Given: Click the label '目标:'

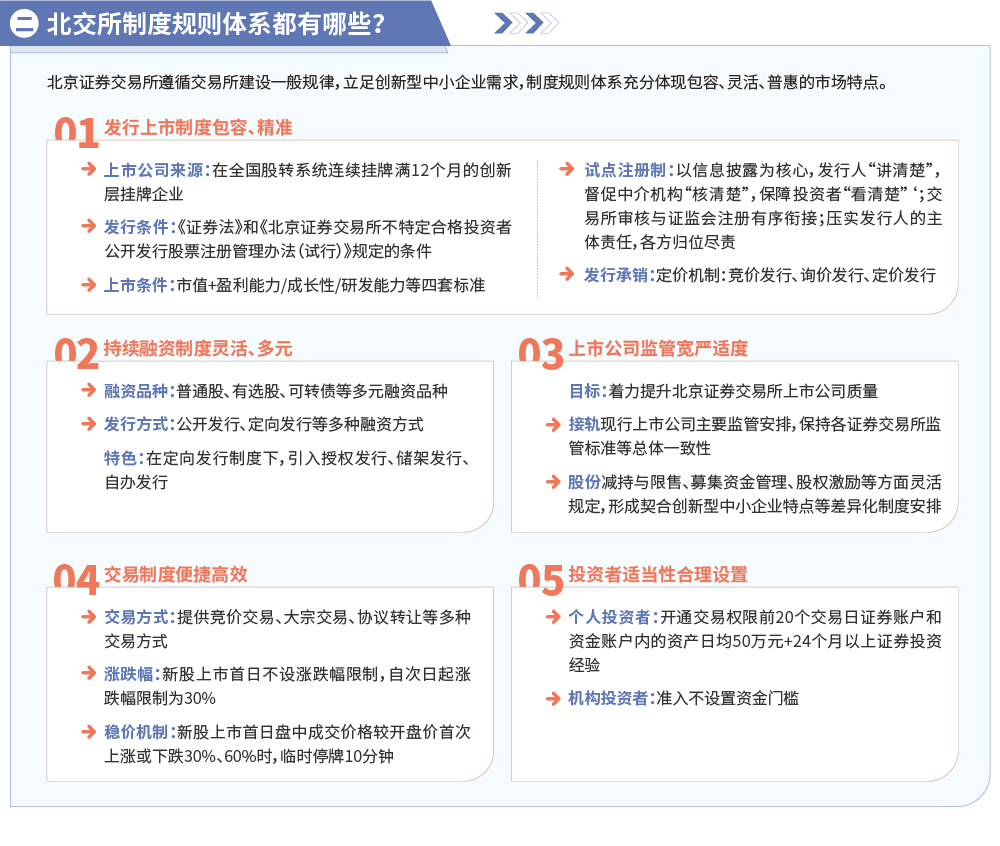Looking at the screenshot, I should pos(589,391).
